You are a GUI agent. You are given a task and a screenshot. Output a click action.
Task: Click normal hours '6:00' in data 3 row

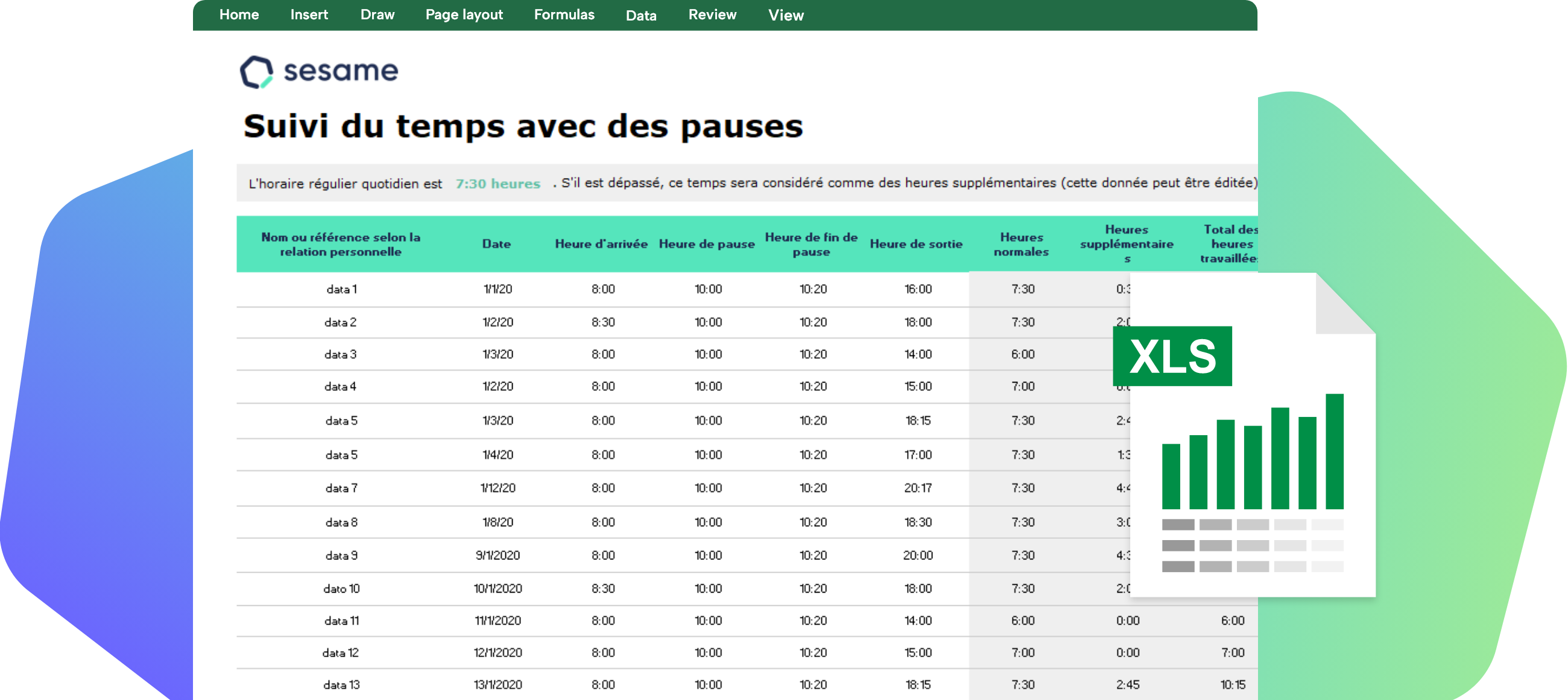point(1023,354)
